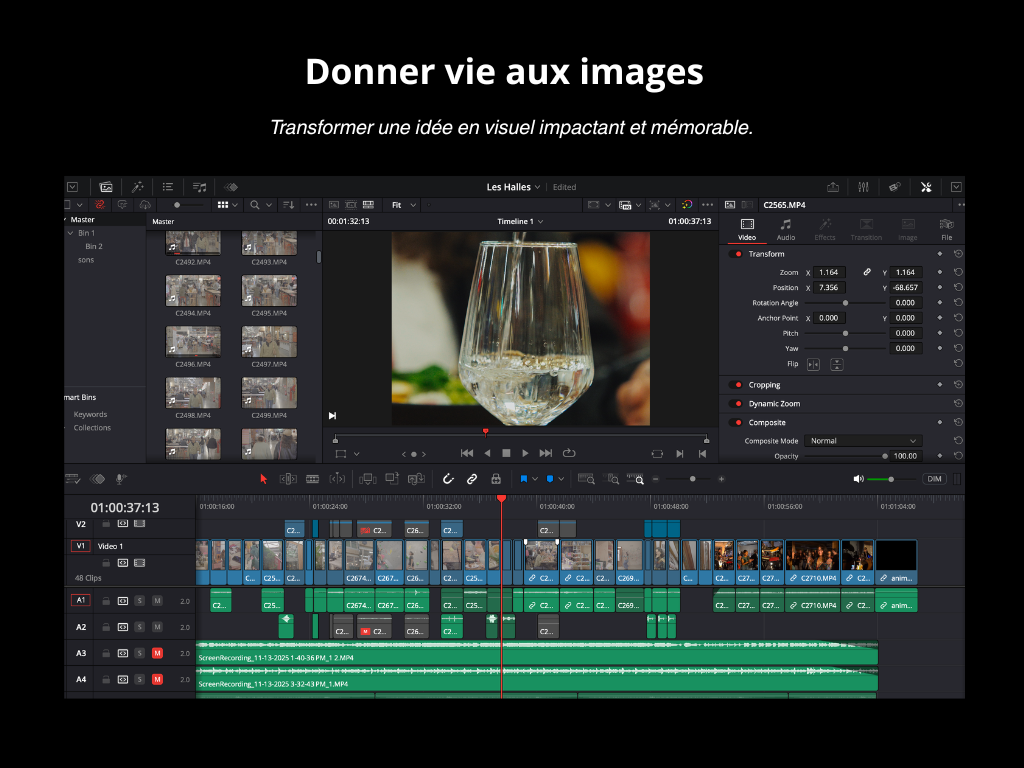1024x768 pixels.
Task: Switch to the Effects inspector tab
Action: coord(825,230)
